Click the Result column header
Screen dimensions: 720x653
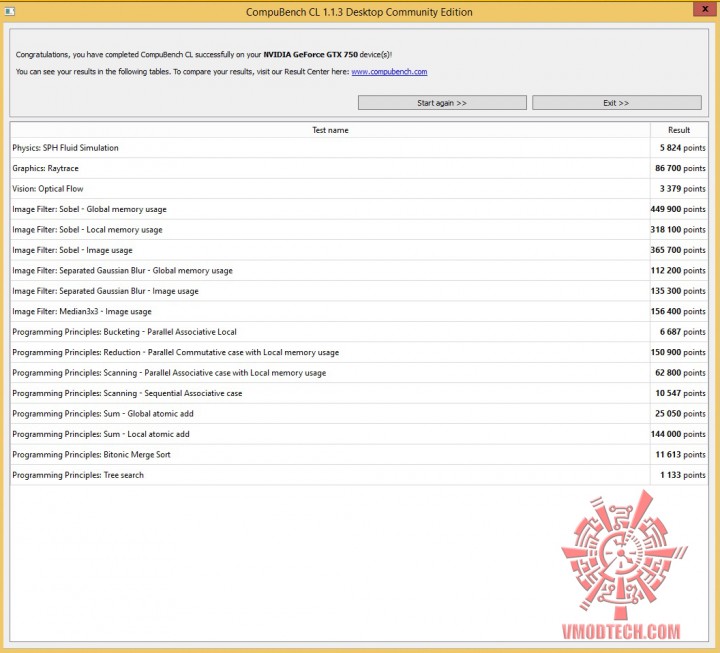click(x=679, y=130)
